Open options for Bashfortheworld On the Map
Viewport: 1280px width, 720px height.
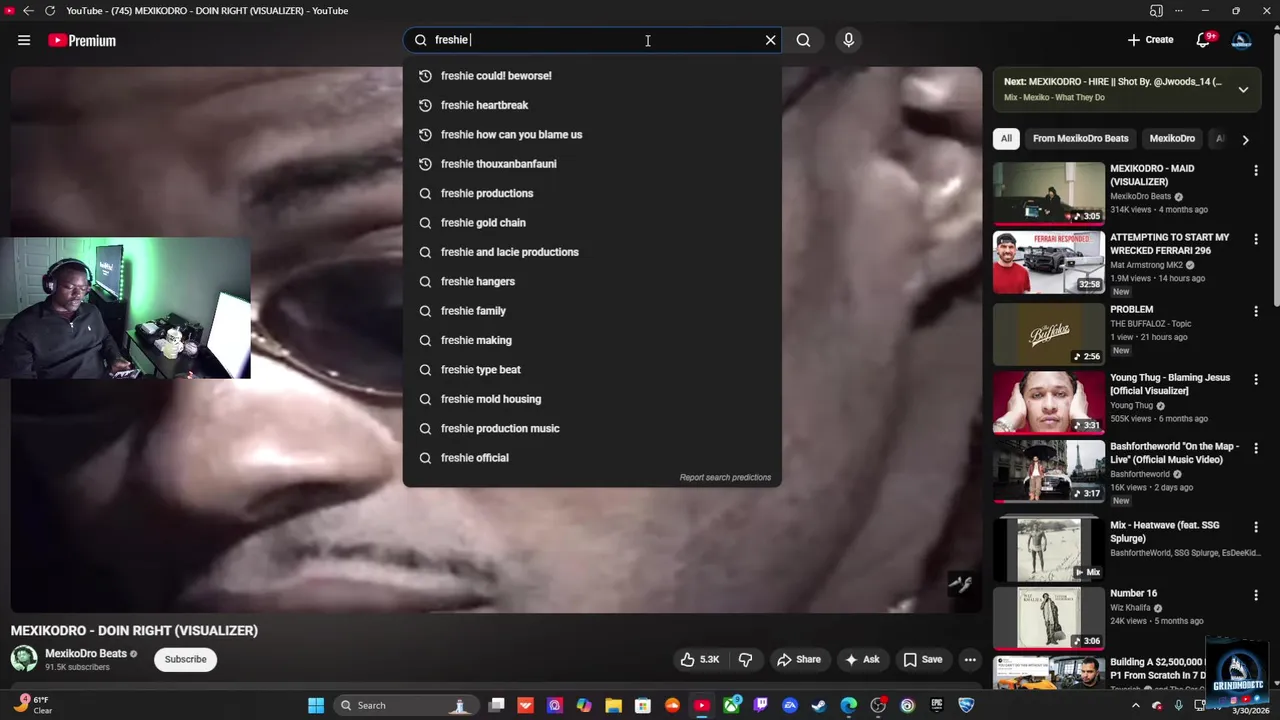[x=1256, y=448]
